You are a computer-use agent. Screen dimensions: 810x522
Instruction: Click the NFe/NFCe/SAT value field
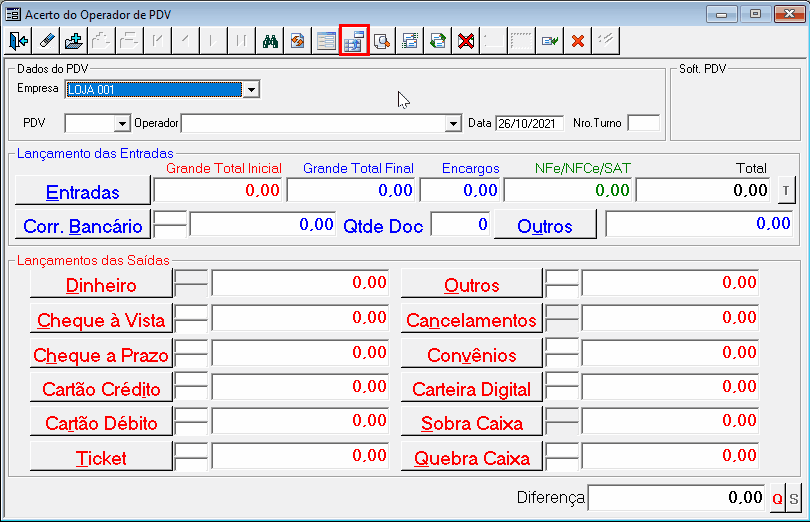click(568, 190)
